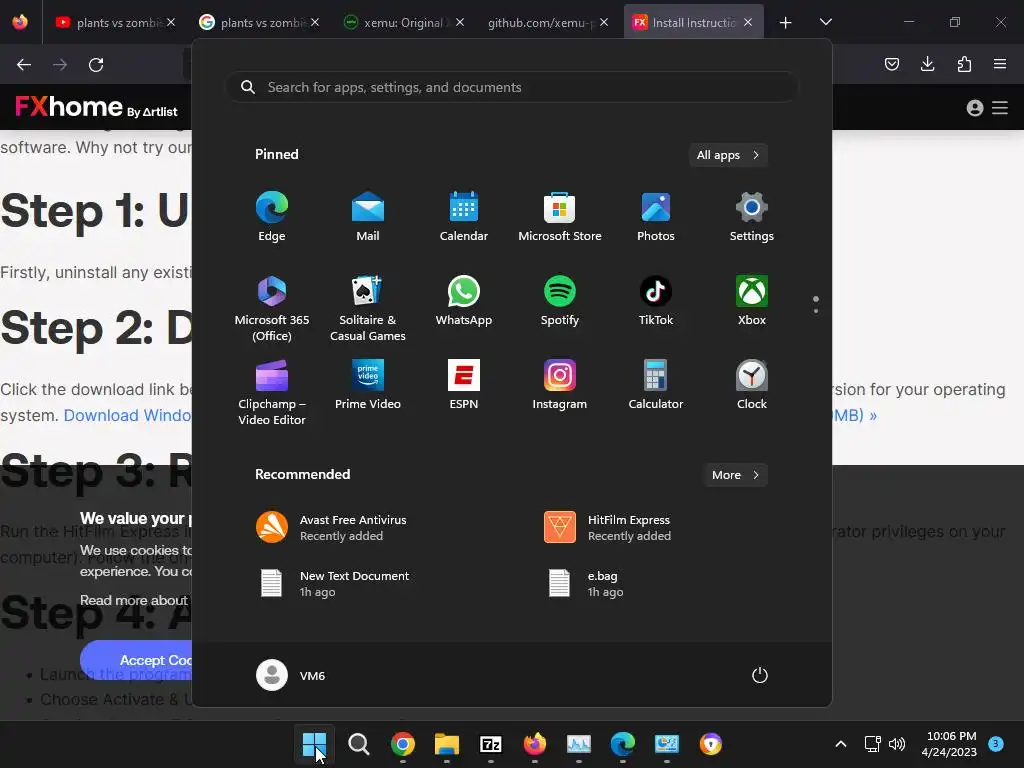Open the list all tabs dropdown

[x=825, y=22]
